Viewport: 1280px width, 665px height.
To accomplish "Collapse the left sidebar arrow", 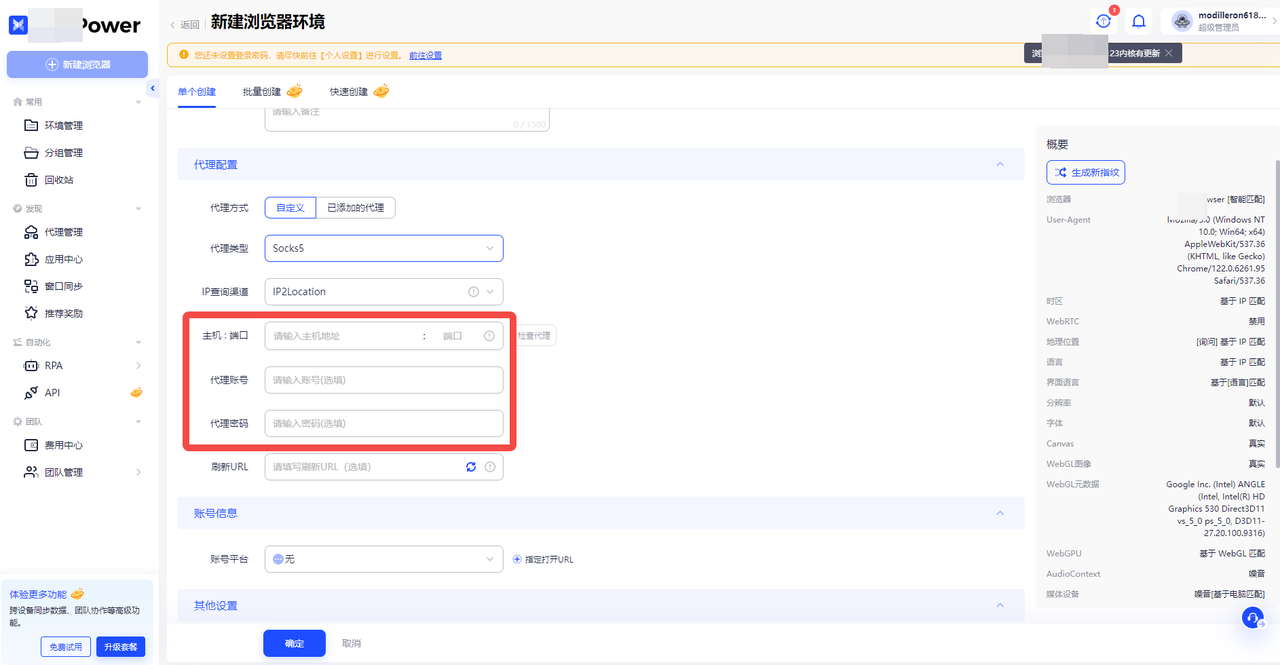I will click(x=153, y=89).
